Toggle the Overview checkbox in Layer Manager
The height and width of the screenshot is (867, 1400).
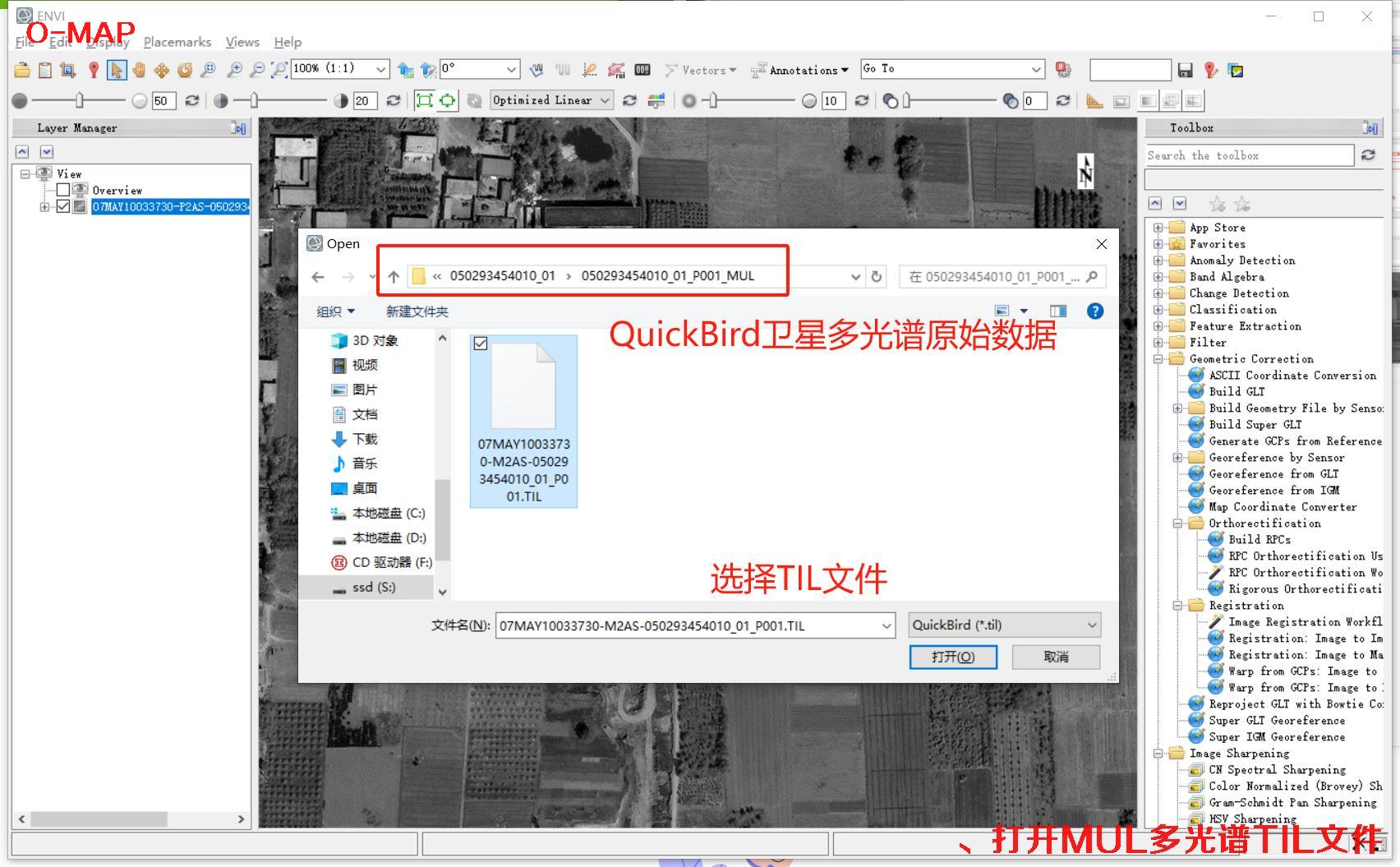tap(63, 190)
